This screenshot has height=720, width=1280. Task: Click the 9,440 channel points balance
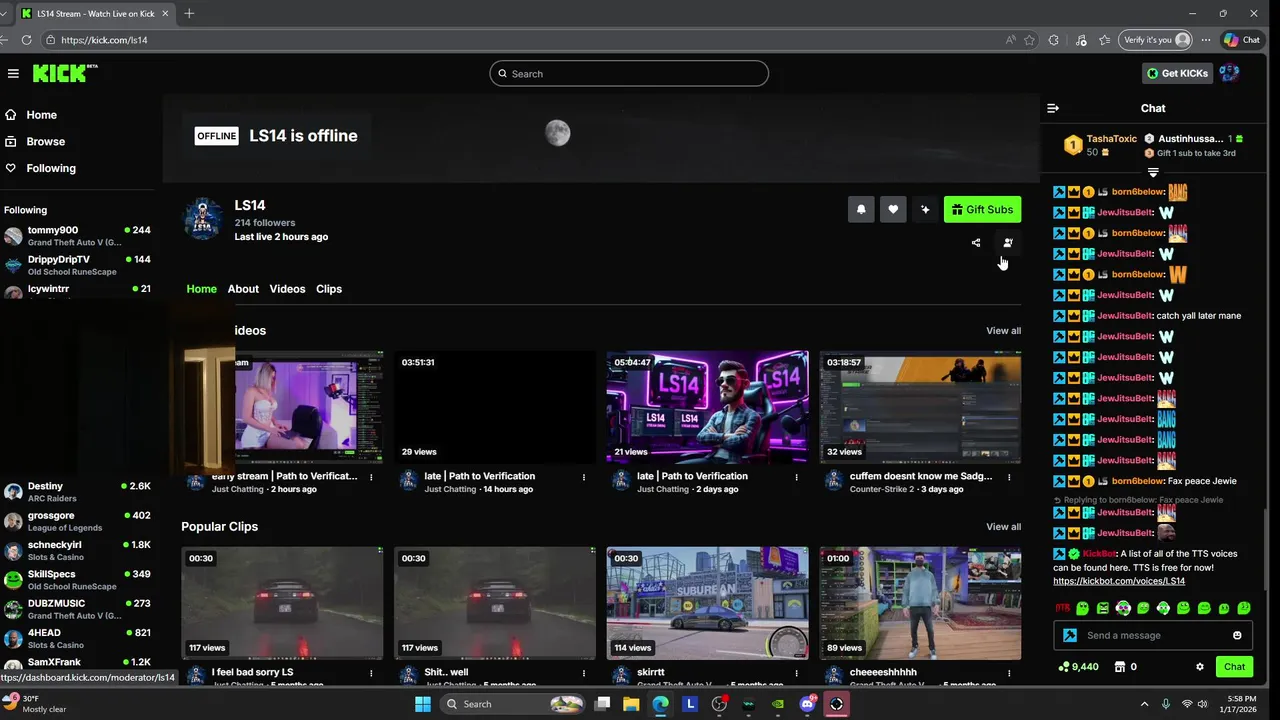click(x=1078, y=667)
